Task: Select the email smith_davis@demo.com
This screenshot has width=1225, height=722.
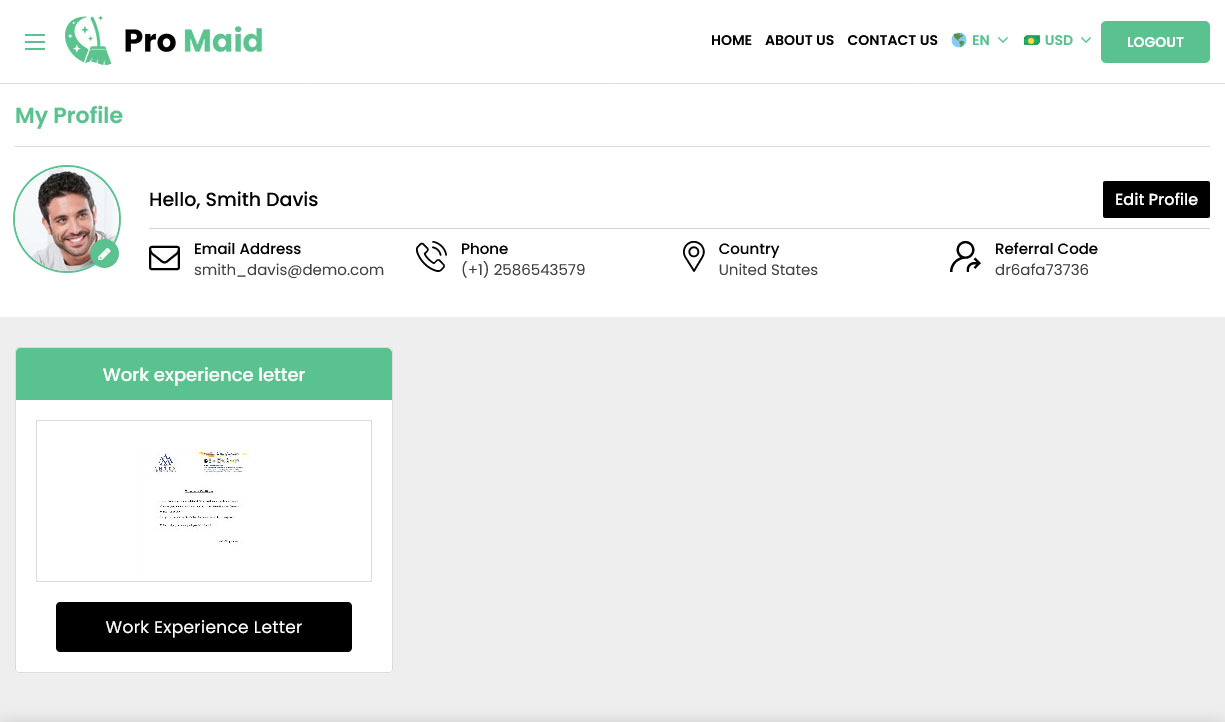Action: [x=289, y=270]
